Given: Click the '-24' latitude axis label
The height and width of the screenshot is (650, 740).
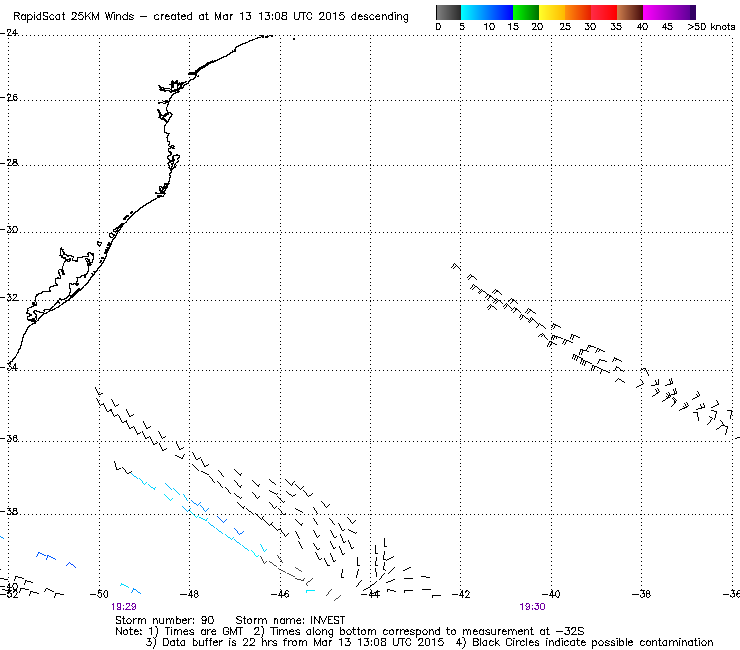Looking at the screenshot, I should pyautogui.click(x=9, y=33).
